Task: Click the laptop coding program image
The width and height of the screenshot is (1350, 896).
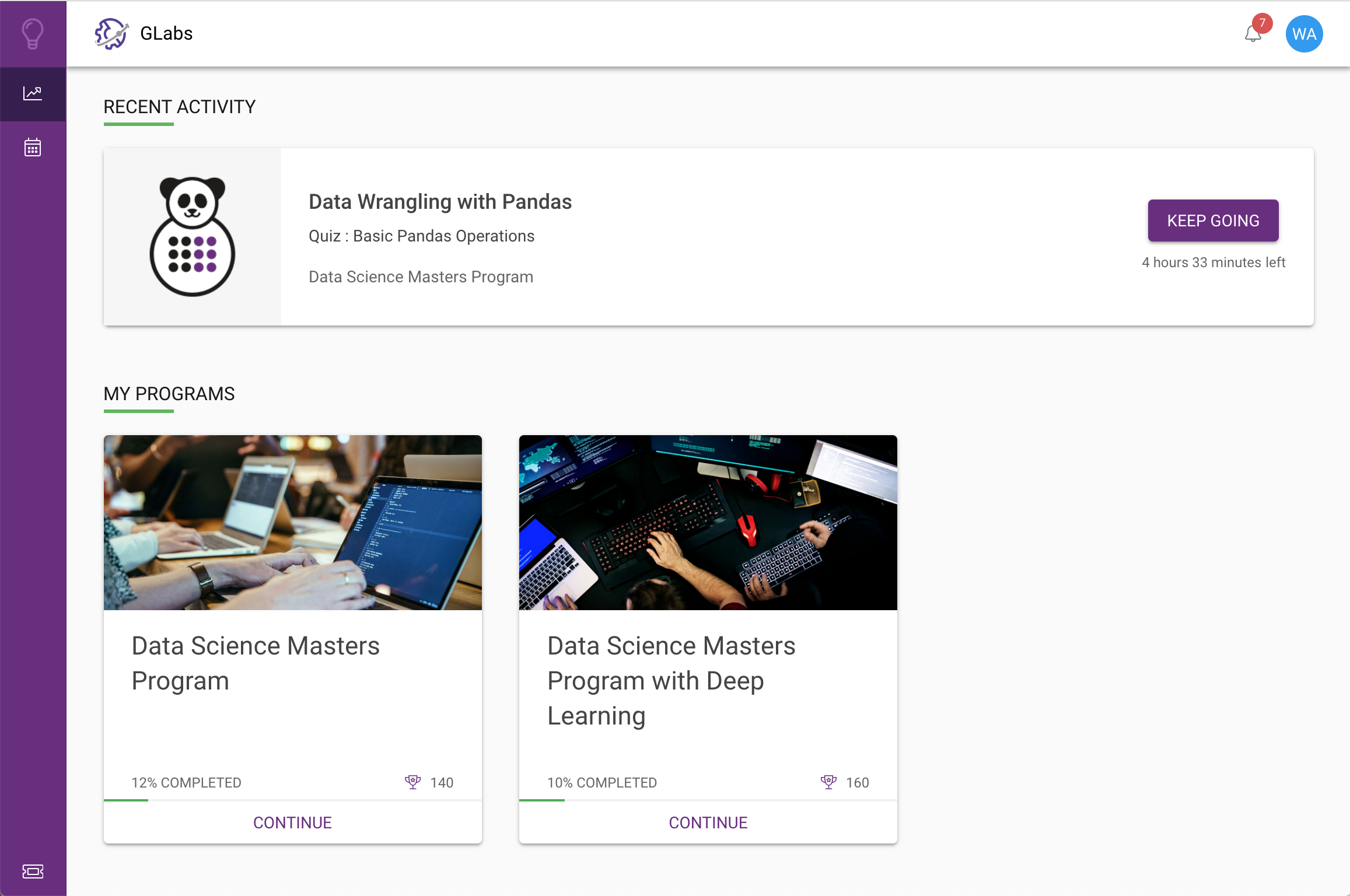Action: [x=292, y=522]
